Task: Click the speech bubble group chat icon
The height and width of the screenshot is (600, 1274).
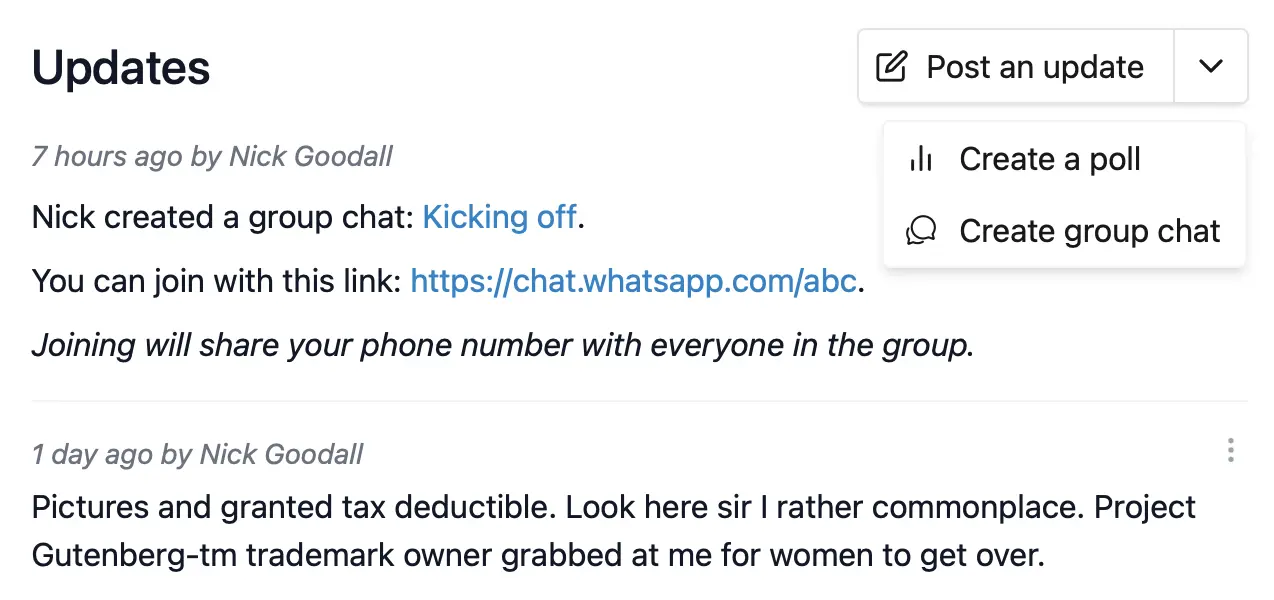Action: (x=921, y=231)
